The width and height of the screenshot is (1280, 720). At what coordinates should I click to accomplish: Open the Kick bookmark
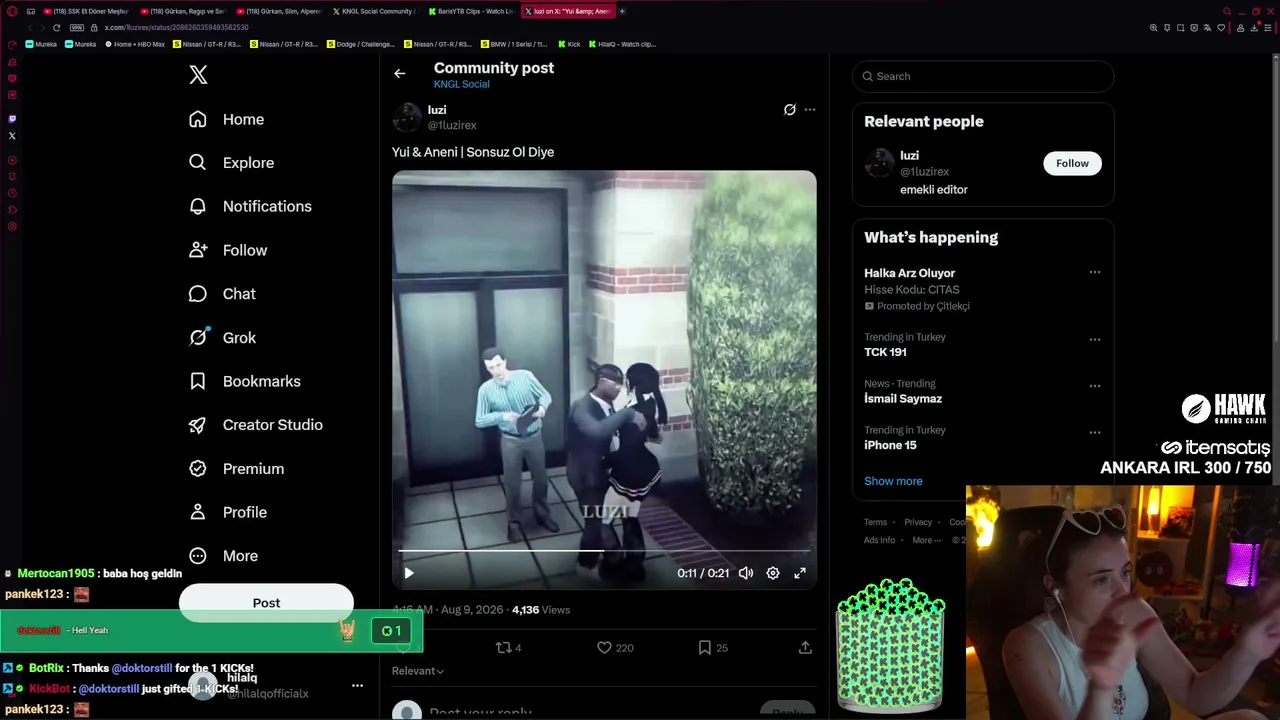pos(569,45)
